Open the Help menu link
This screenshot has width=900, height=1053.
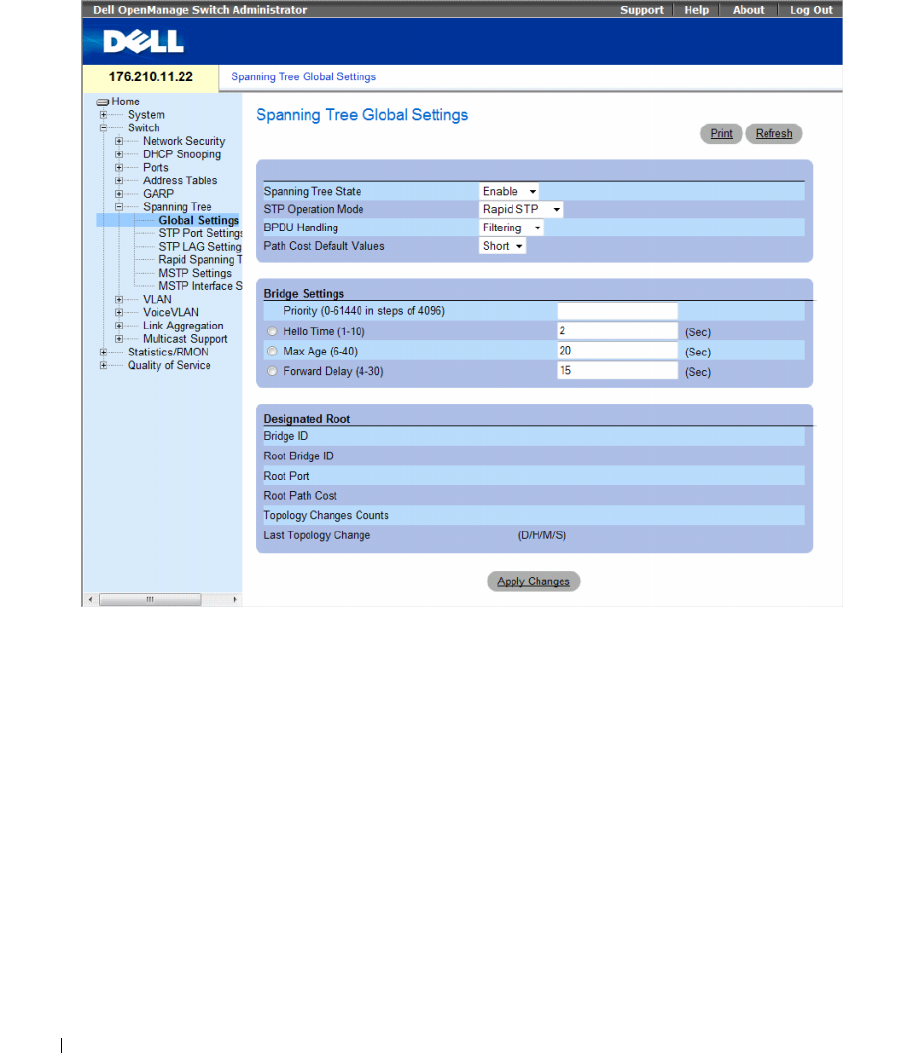click(696, 10)
